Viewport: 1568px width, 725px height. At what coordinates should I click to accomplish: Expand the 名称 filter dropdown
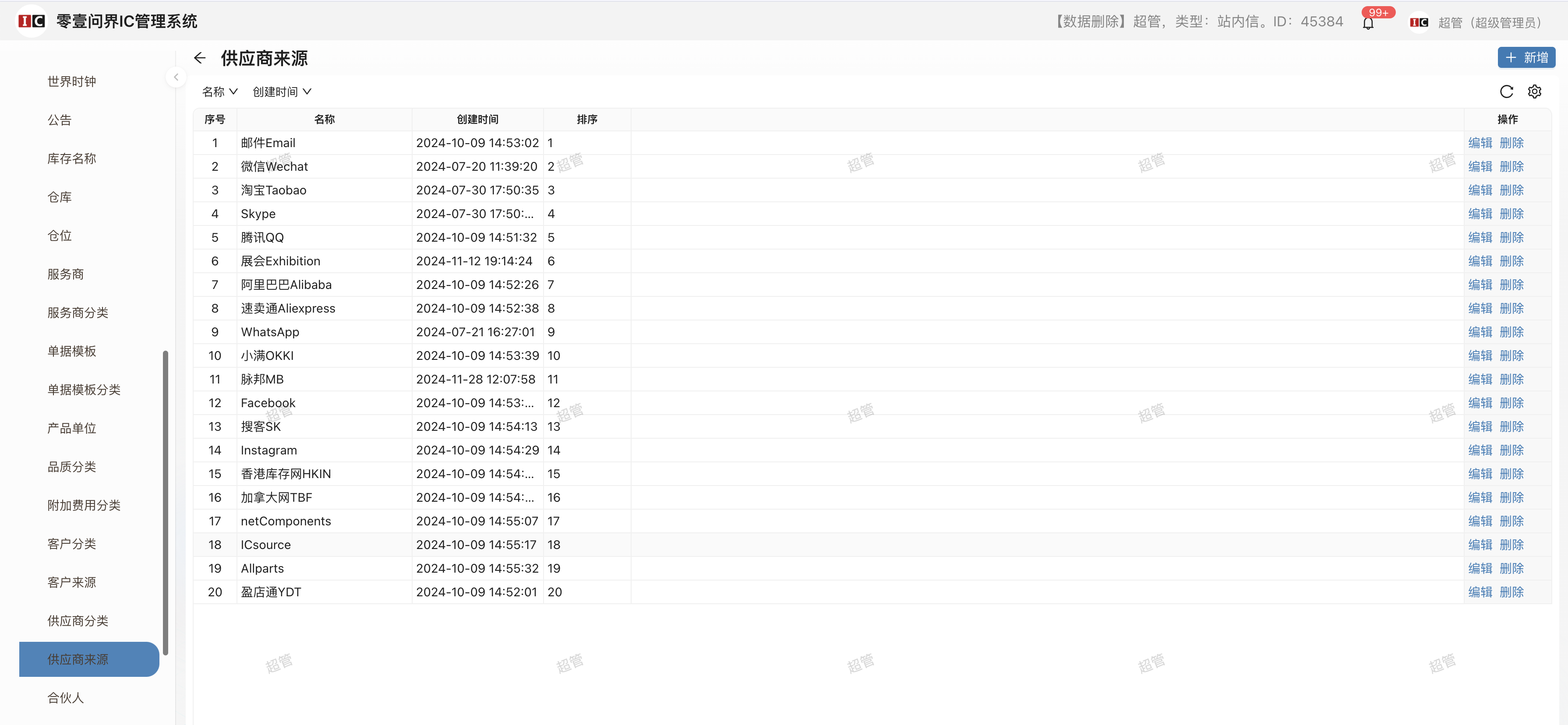[220, 92]
